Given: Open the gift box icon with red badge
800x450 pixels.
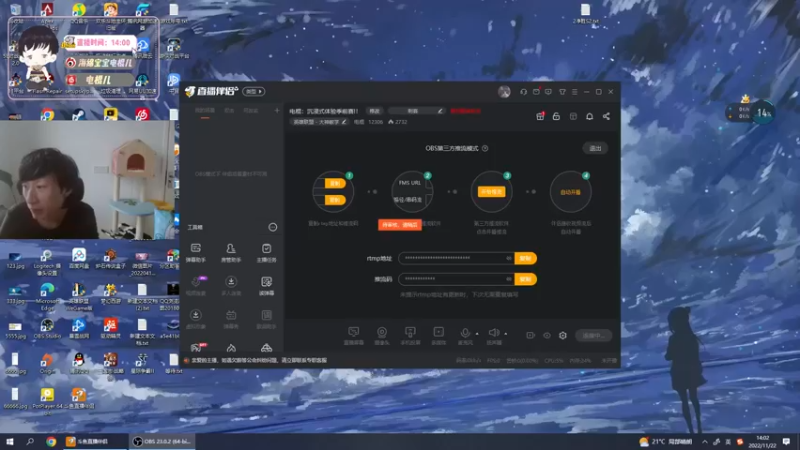Looking at the screenshot, I should [540, 116].
